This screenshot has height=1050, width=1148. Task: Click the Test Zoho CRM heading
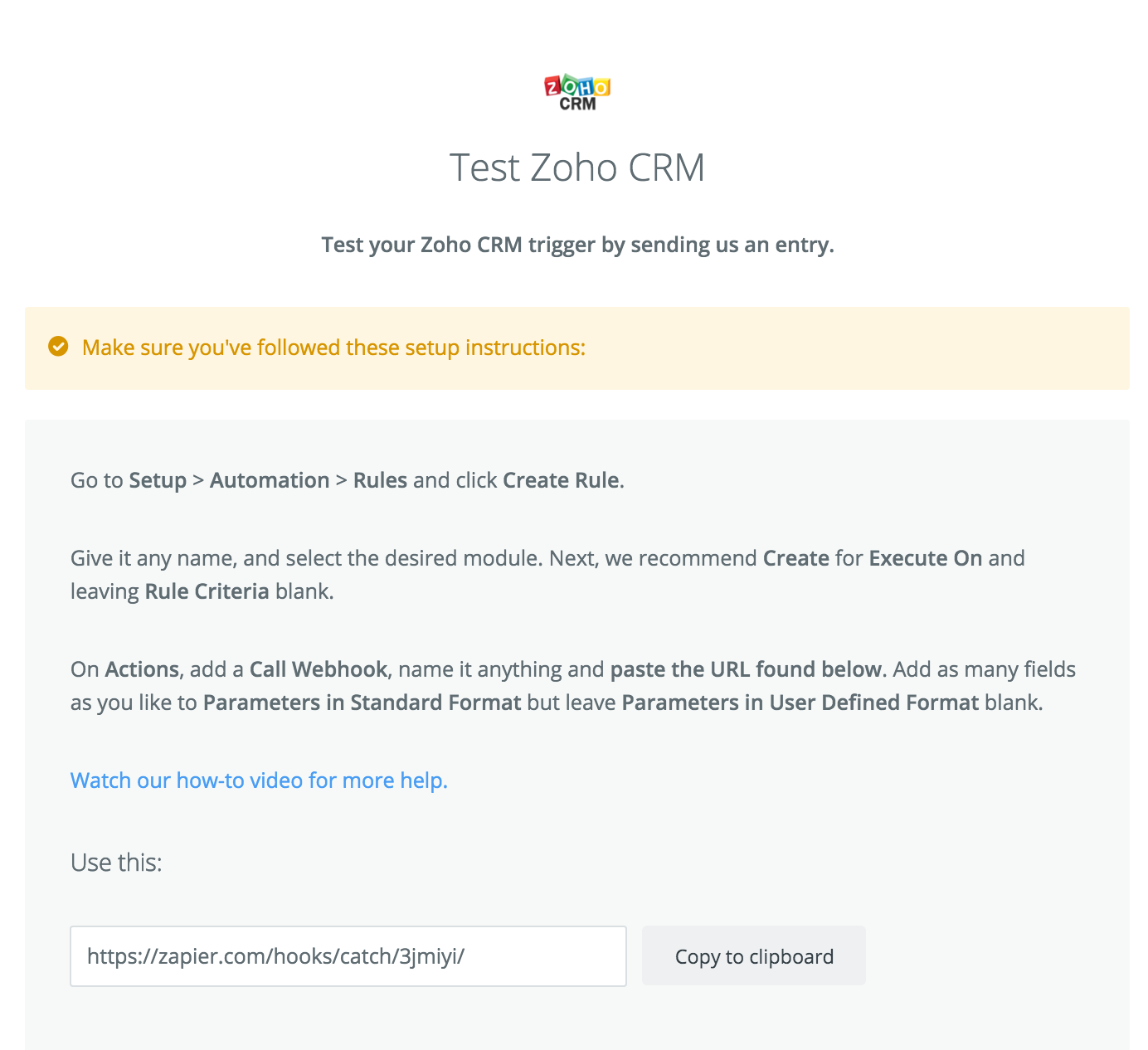pos(577,168)
